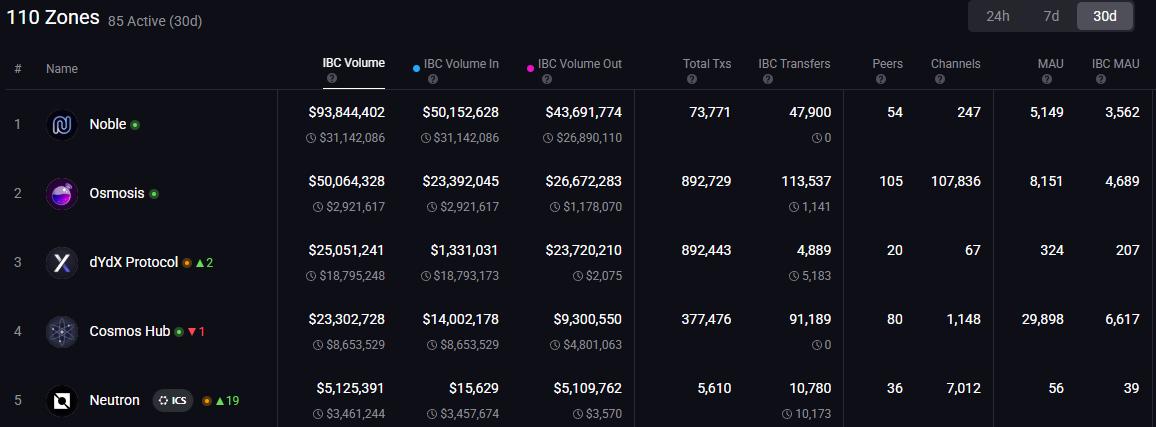Screen dimensions: 1156x427
Task: Click the Osmosis zone logo icon
Action: pos(62,194)
